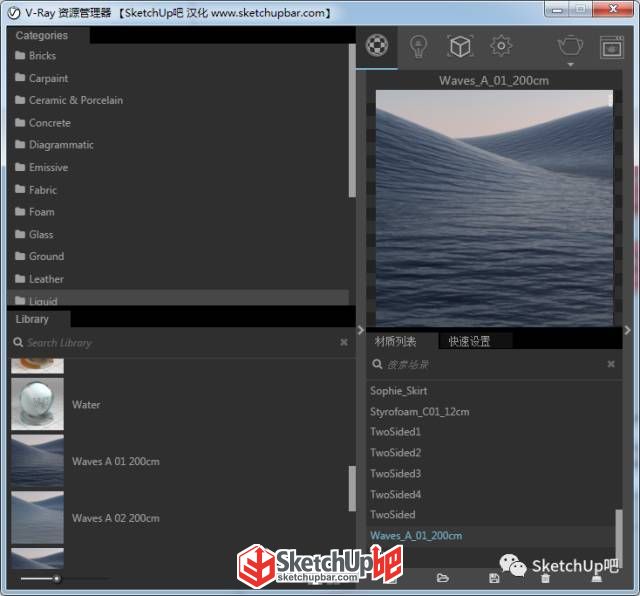Screen dimensions: 640x596
Task: Clear the Search Library field
Action: point(344,342)
